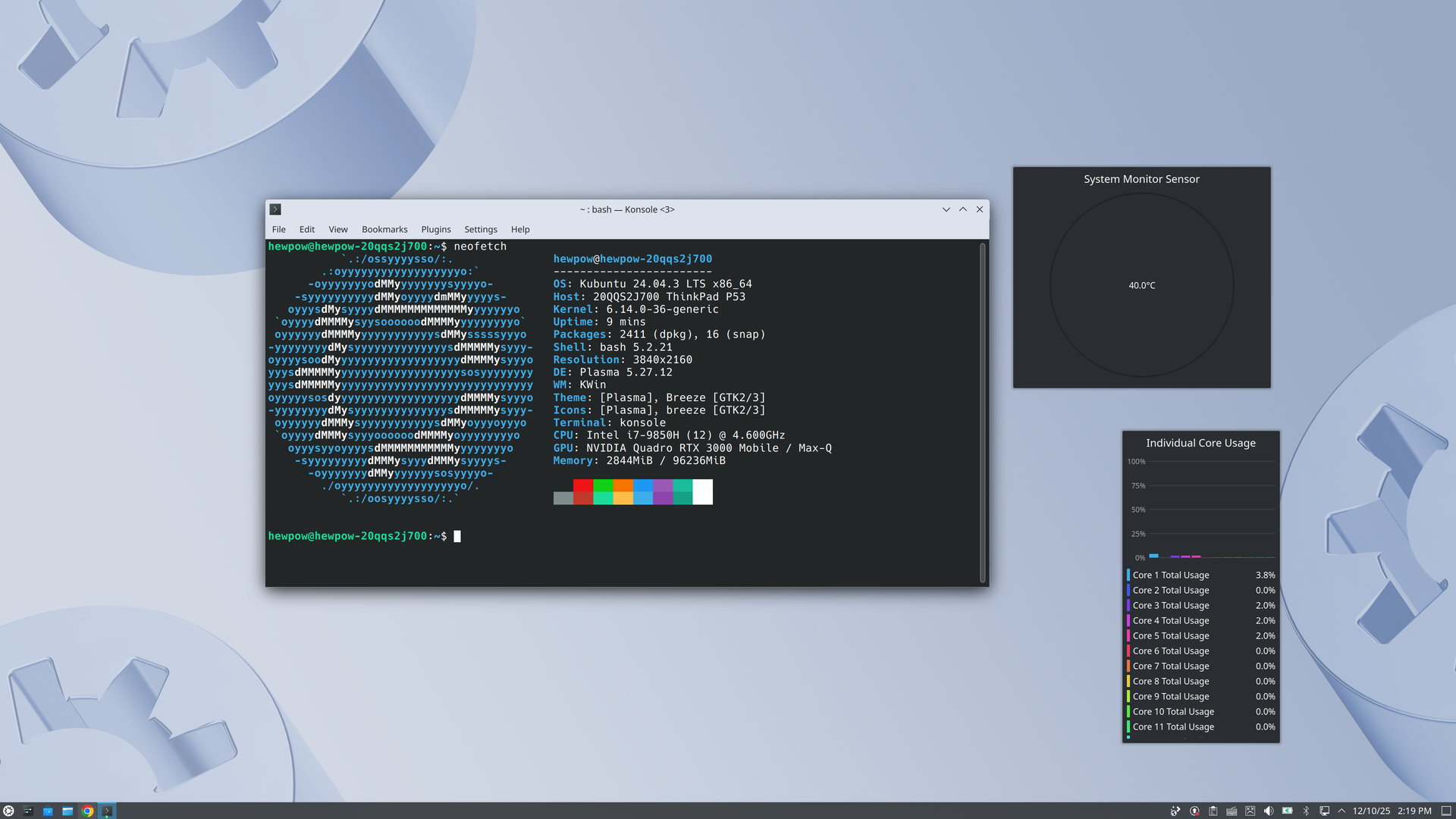Image resolution: width=1456 pixels, height=819 pixels.
Task: Switch to Google Chrome in the taskbar
Action: (87, 811)
